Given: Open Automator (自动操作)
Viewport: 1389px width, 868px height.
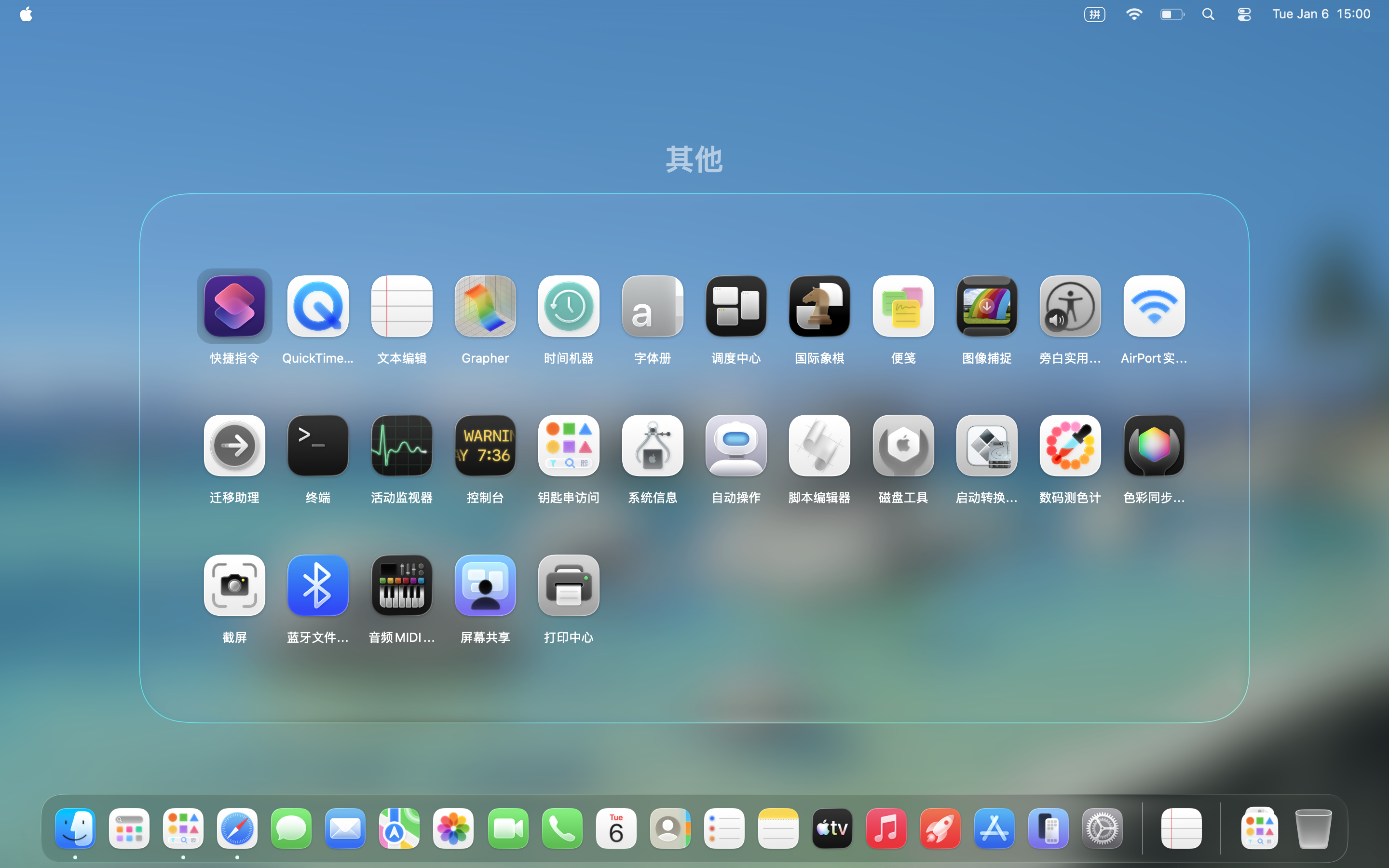Looking at the screenshot, I should (736, 446).
